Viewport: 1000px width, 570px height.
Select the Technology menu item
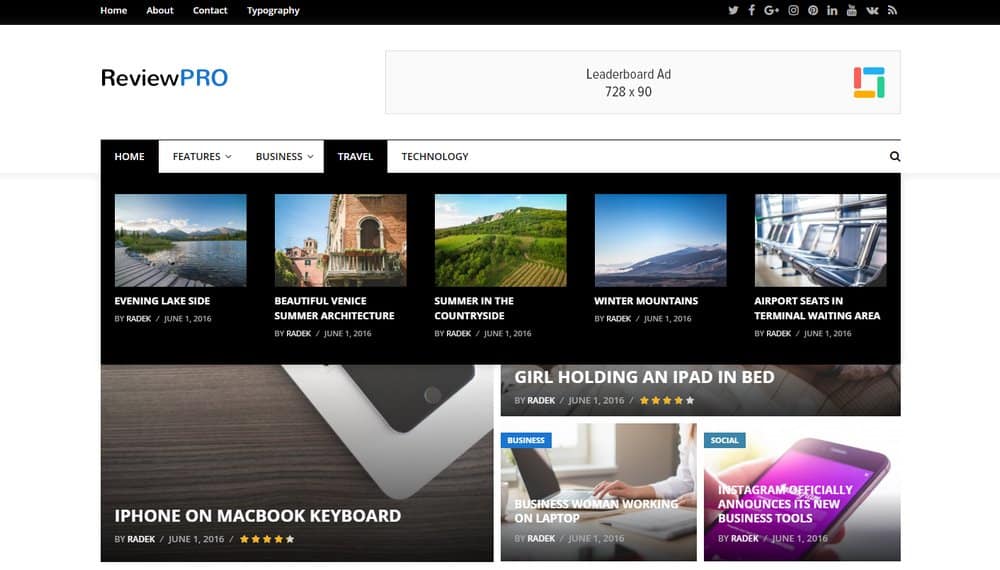point(435,156)
